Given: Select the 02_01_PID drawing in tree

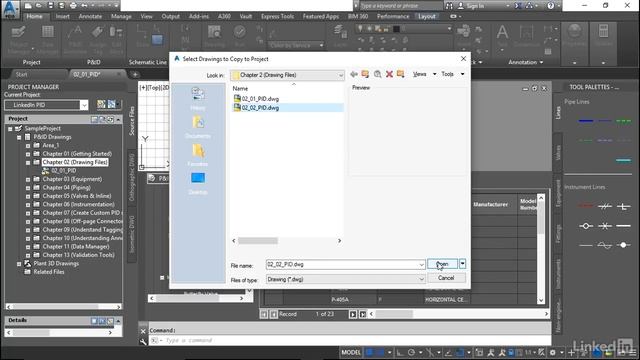Looking at the screenshot, I should 64,171.
